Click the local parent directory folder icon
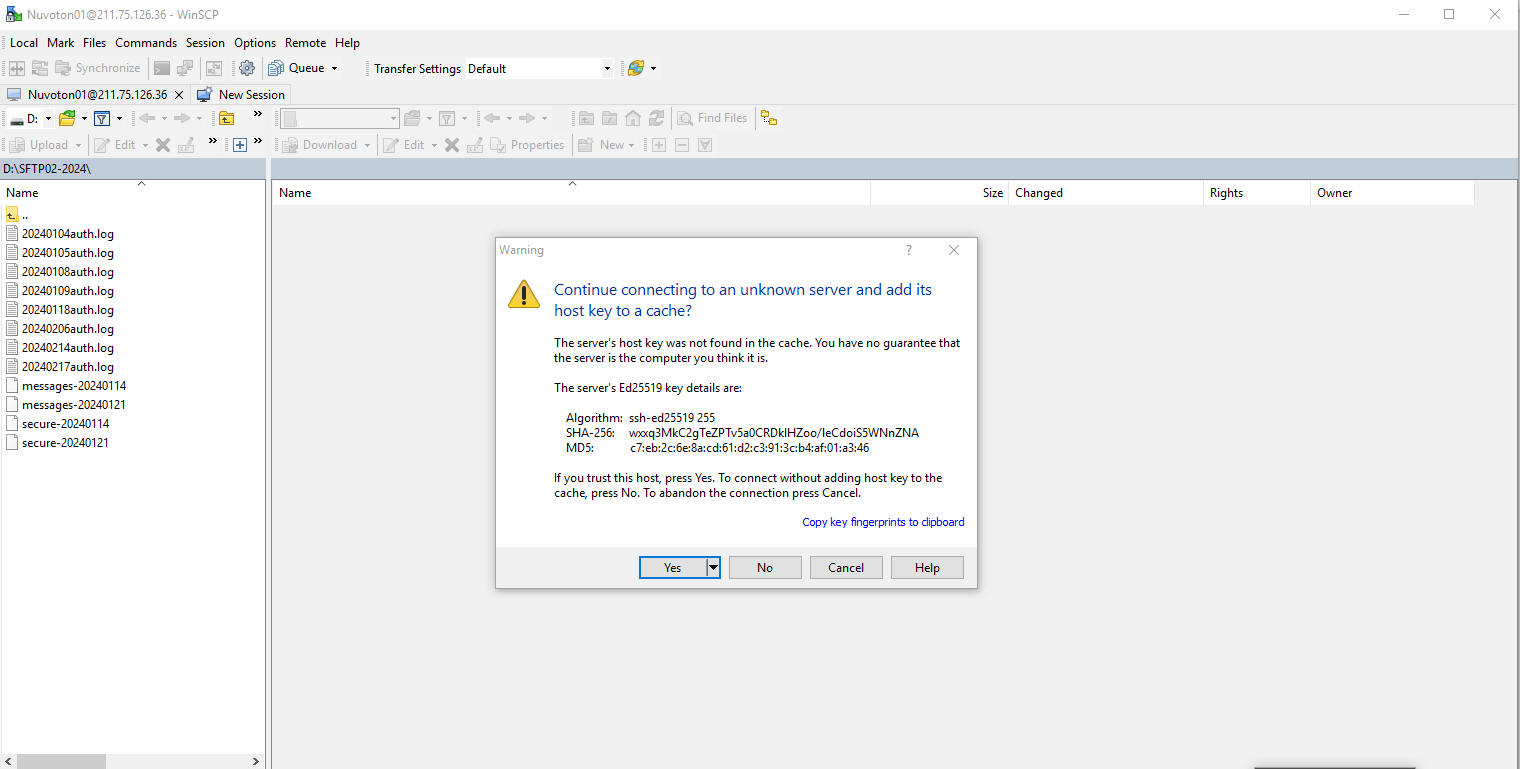Viewport: 1520px width, 769px height. pos(227,118)
